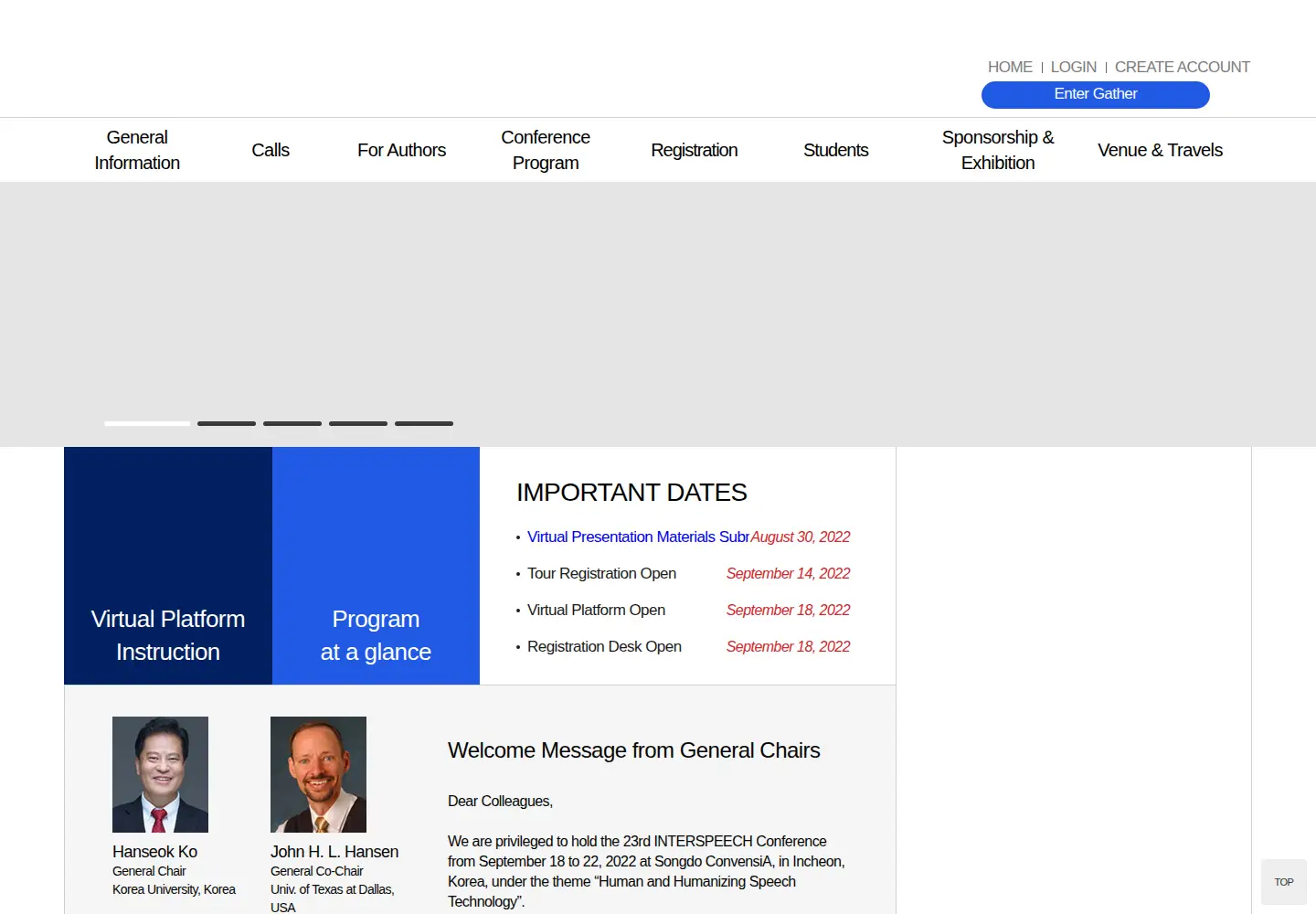Click John H. L. Hansen's photo

[318, 774]
